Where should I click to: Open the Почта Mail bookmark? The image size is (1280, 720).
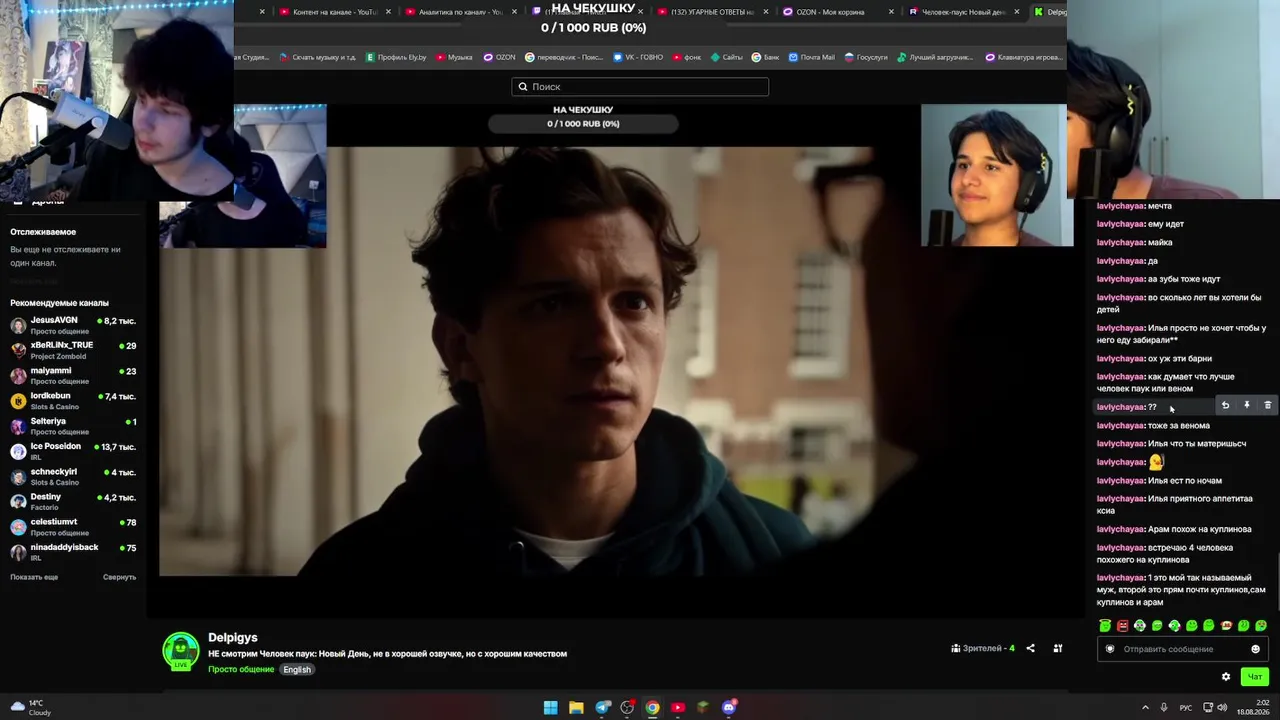[x=811, y=57]
